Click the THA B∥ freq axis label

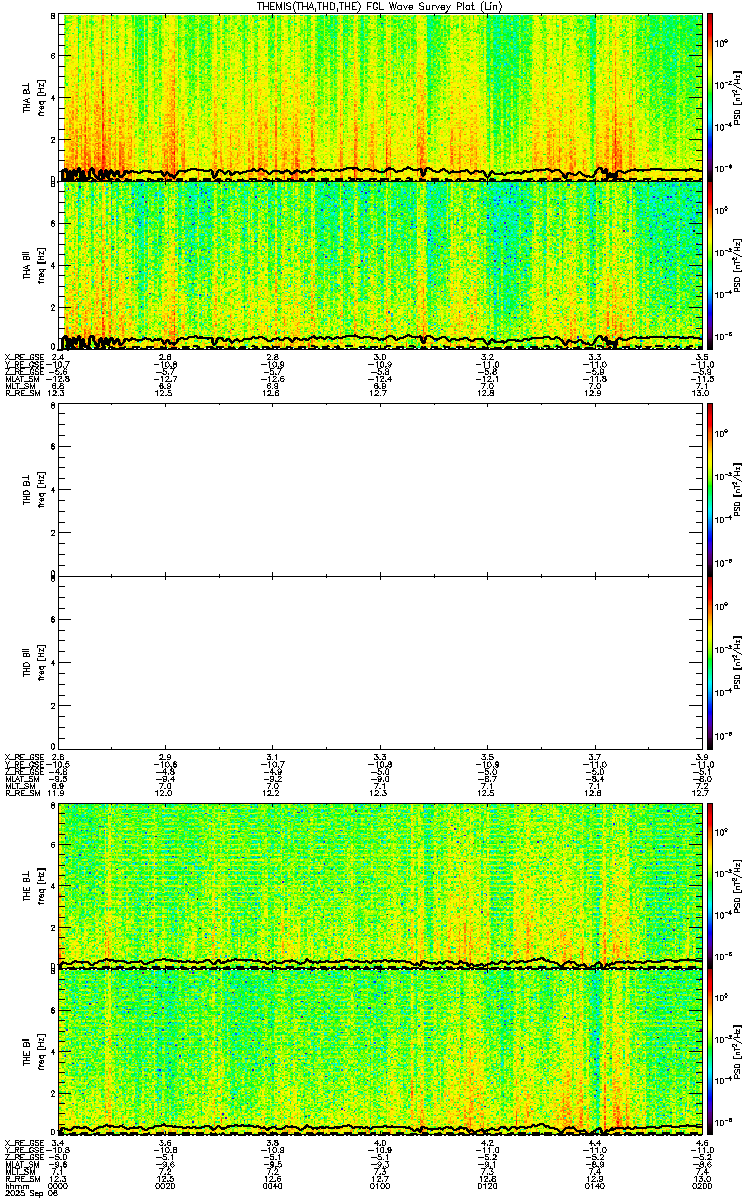40,265
